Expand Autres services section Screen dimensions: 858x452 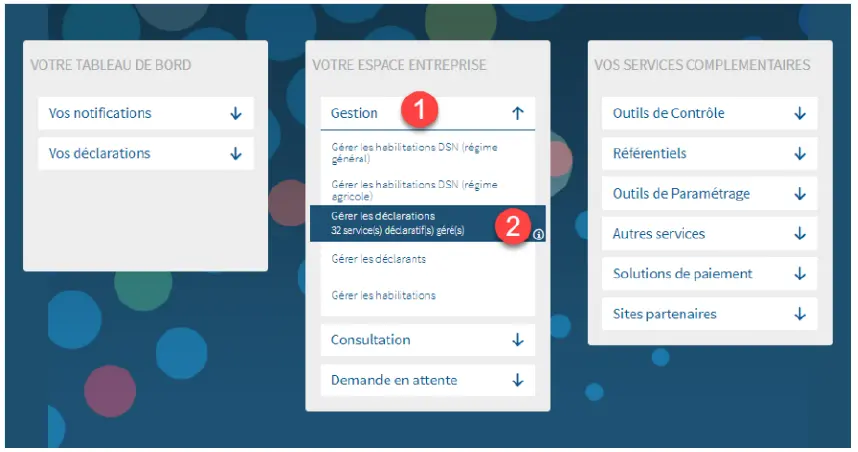coord(799,234)
